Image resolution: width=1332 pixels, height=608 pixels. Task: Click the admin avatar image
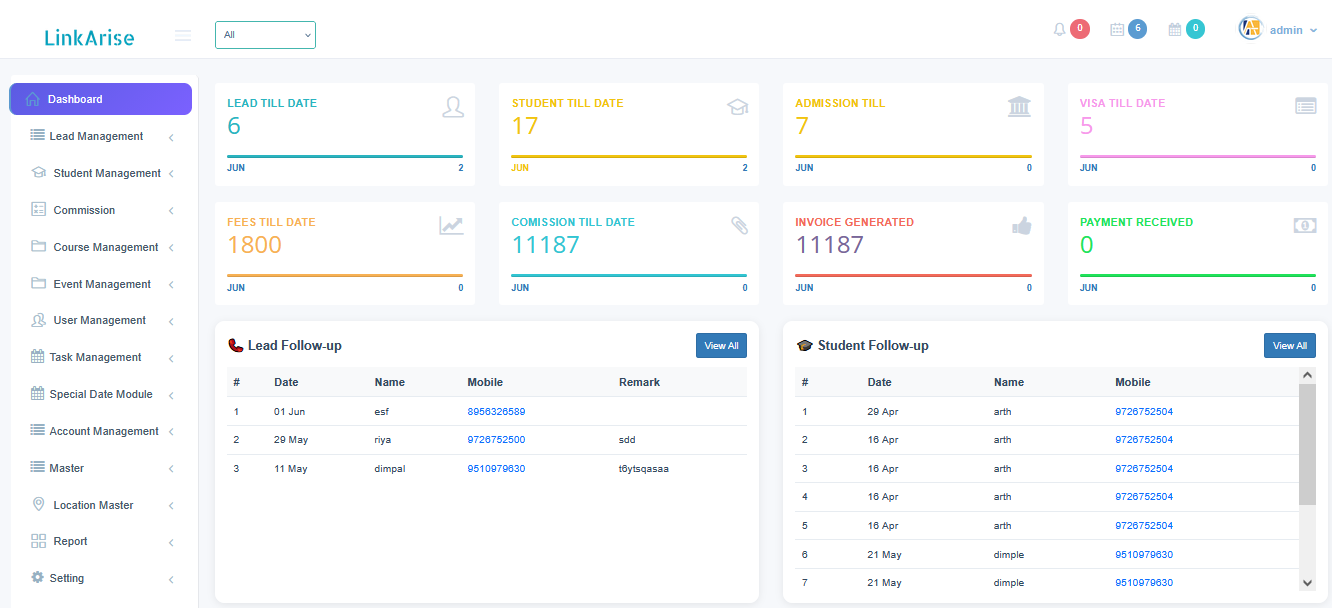tap(1251, 29)
